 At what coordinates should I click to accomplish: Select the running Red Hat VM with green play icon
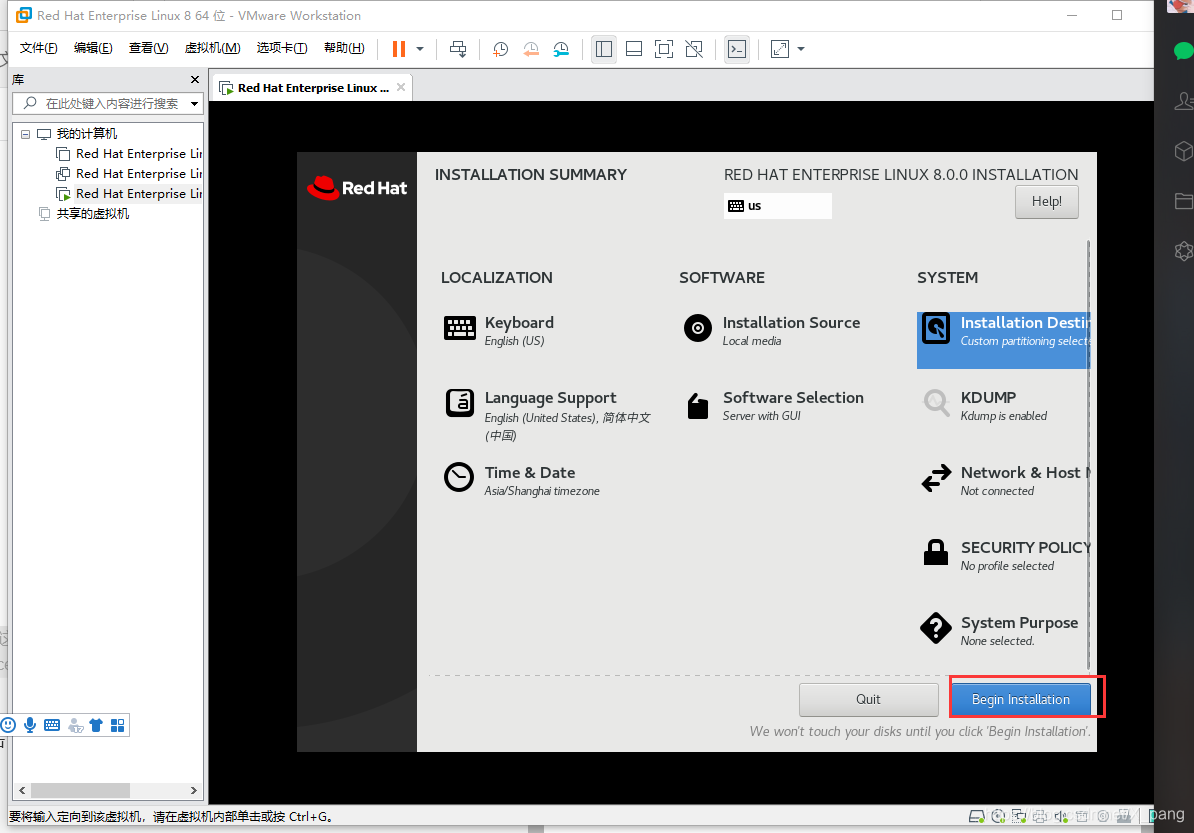coord(129,193)
